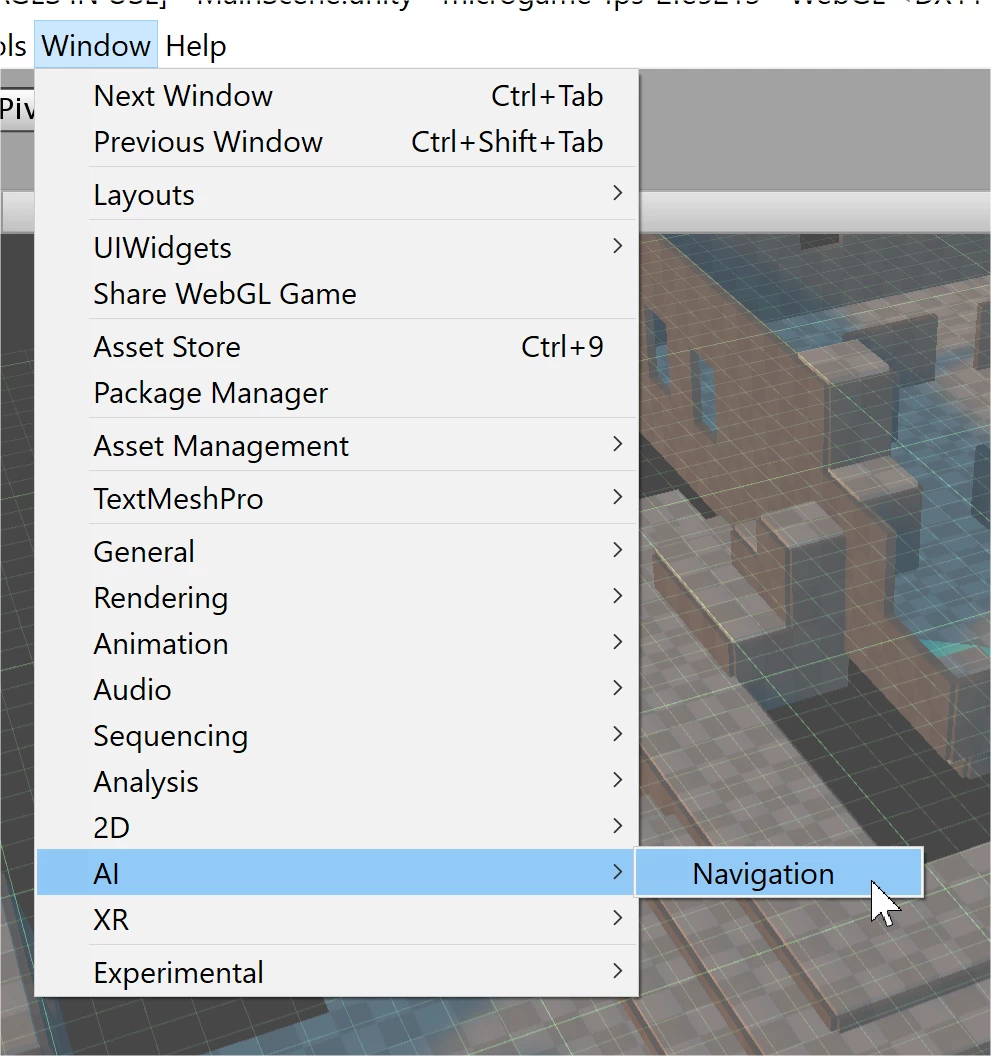The image size is (991, 1056).
Task: Open the Window menu in menu bar
Action: 96,45
